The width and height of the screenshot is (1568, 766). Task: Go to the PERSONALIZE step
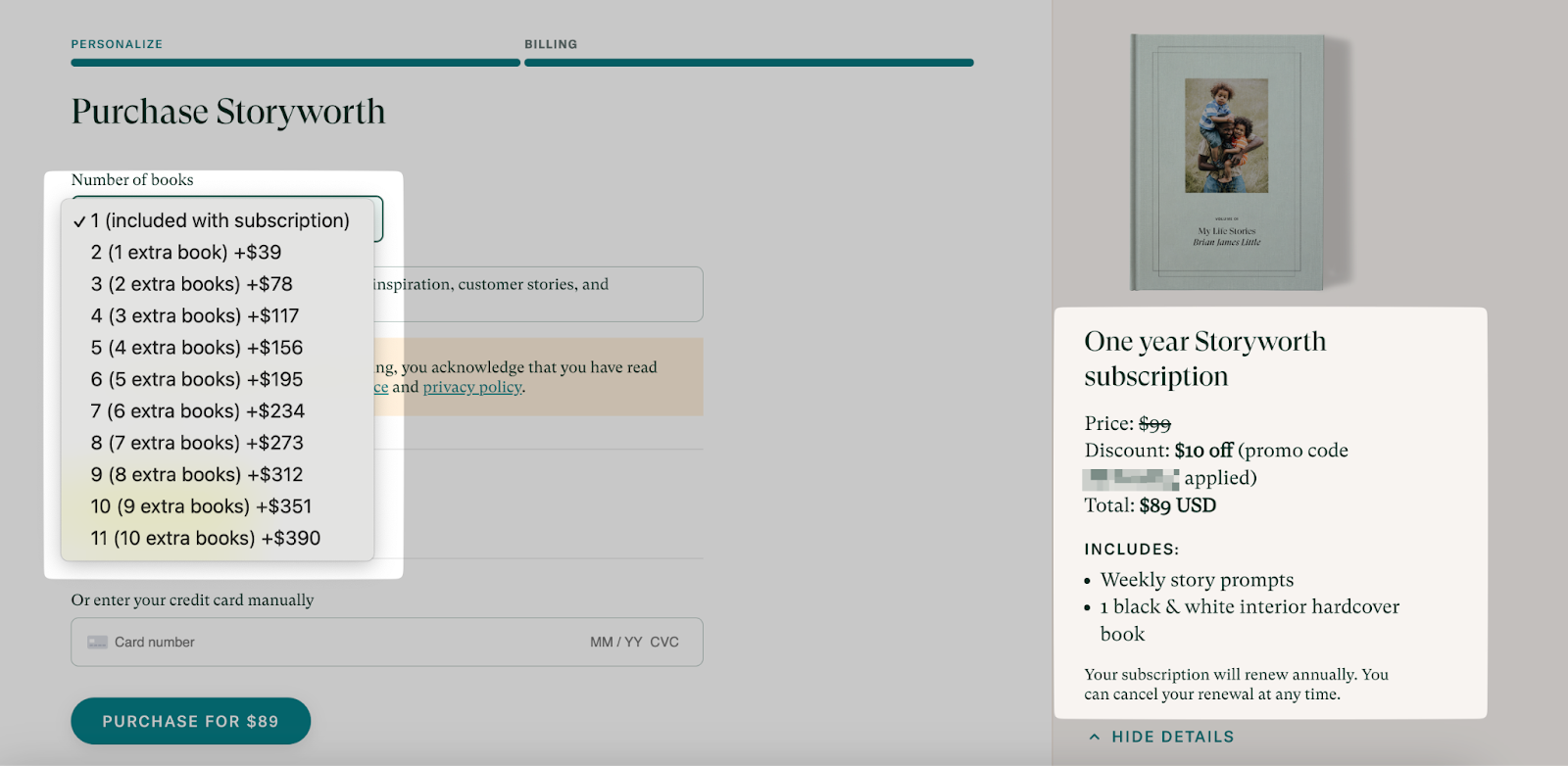[117, 44]
